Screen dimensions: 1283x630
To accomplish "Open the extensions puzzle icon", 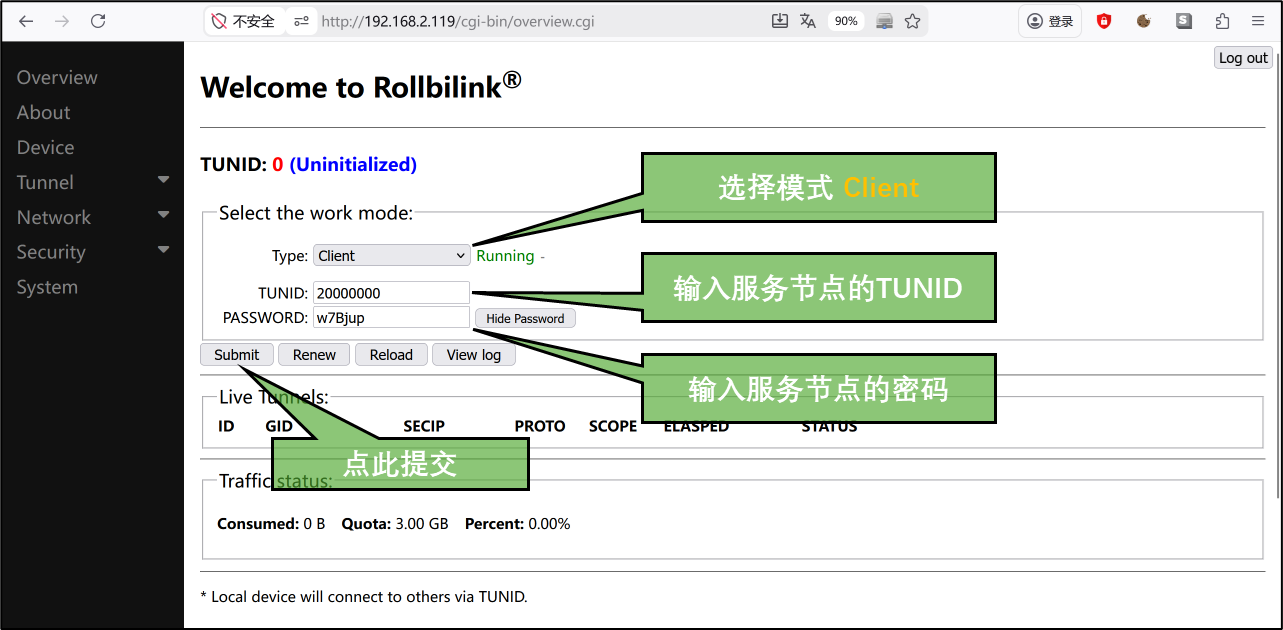I will coord(1222,21).
